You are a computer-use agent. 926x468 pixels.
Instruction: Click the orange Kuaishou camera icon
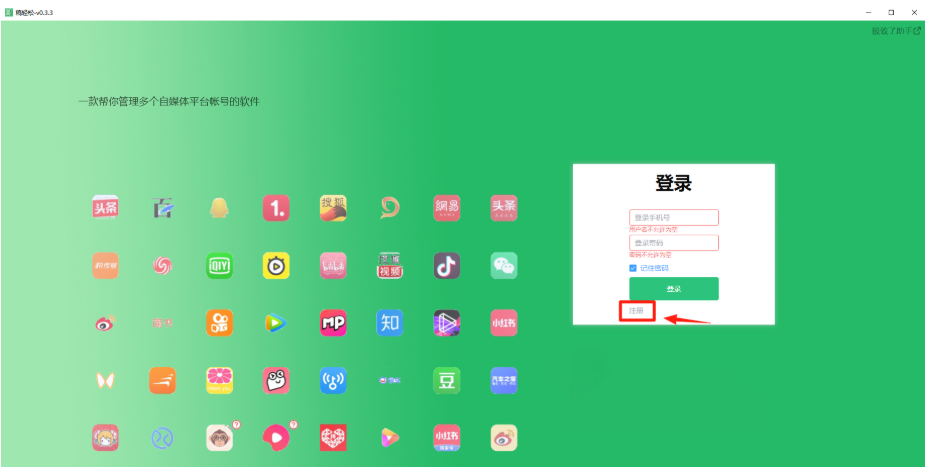tap(219, 323)
